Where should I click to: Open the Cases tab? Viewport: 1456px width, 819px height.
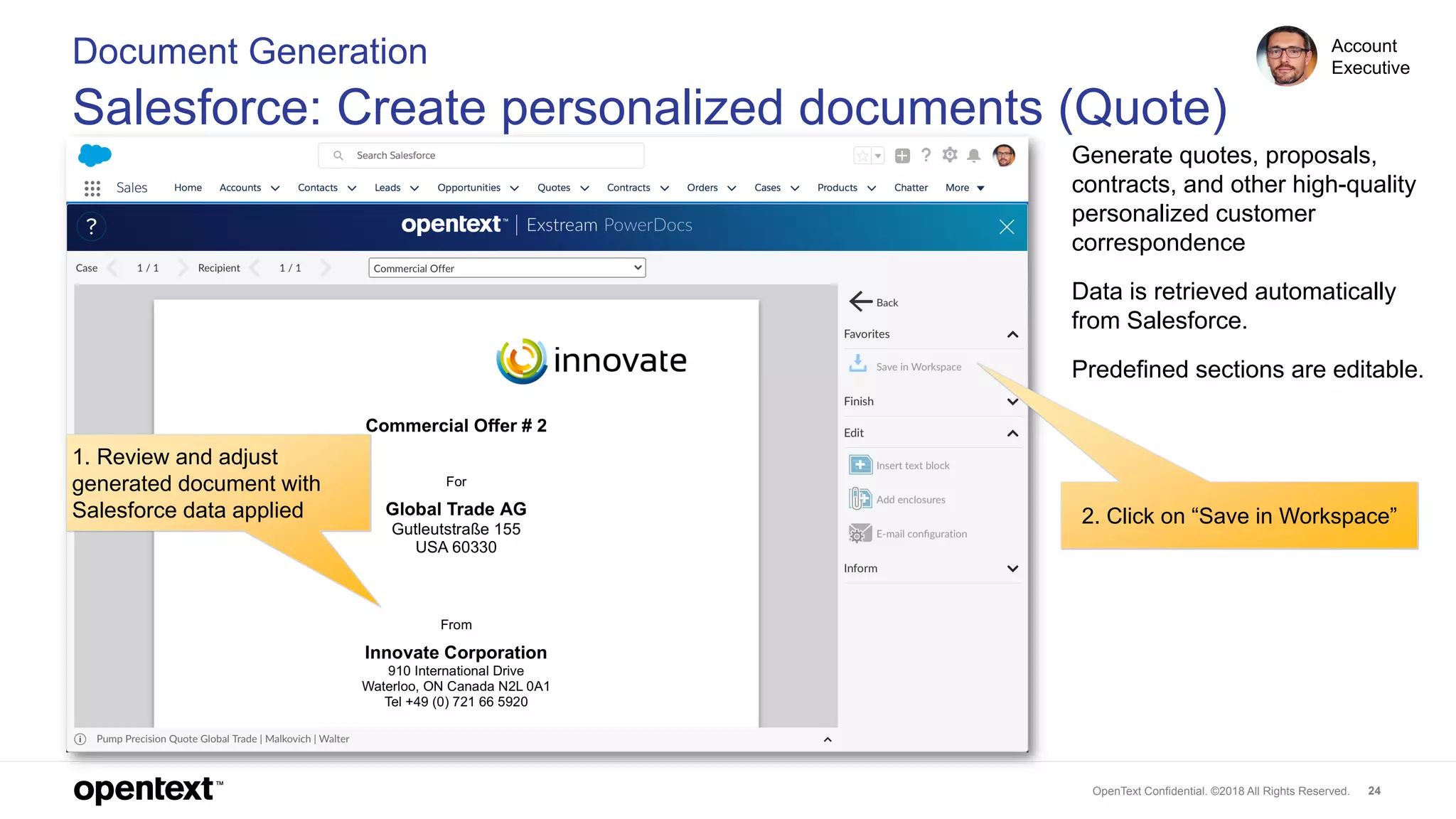767,188
